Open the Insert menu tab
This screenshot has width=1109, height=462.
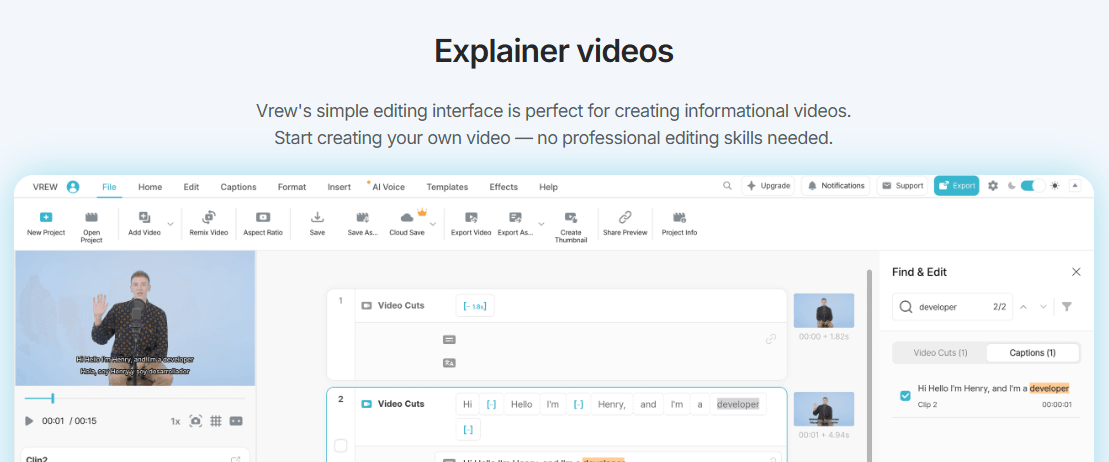pyautogui.click(x=339, y=187)
